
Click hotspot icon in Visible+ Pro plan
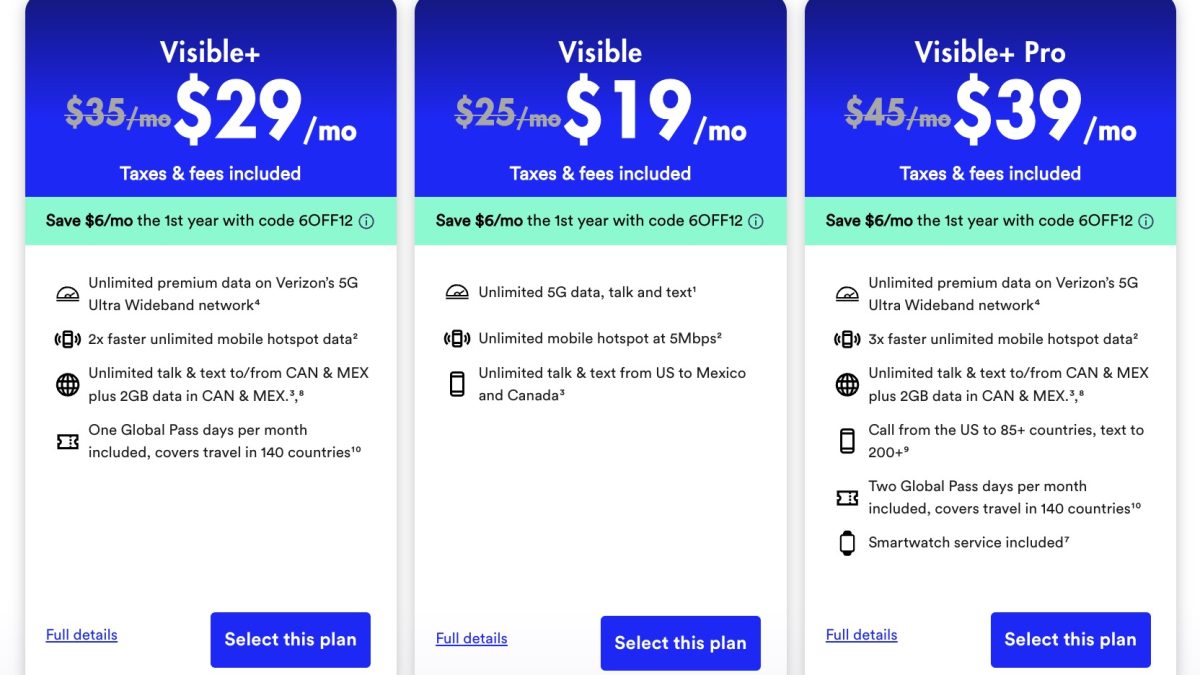[x=847, y=339]
